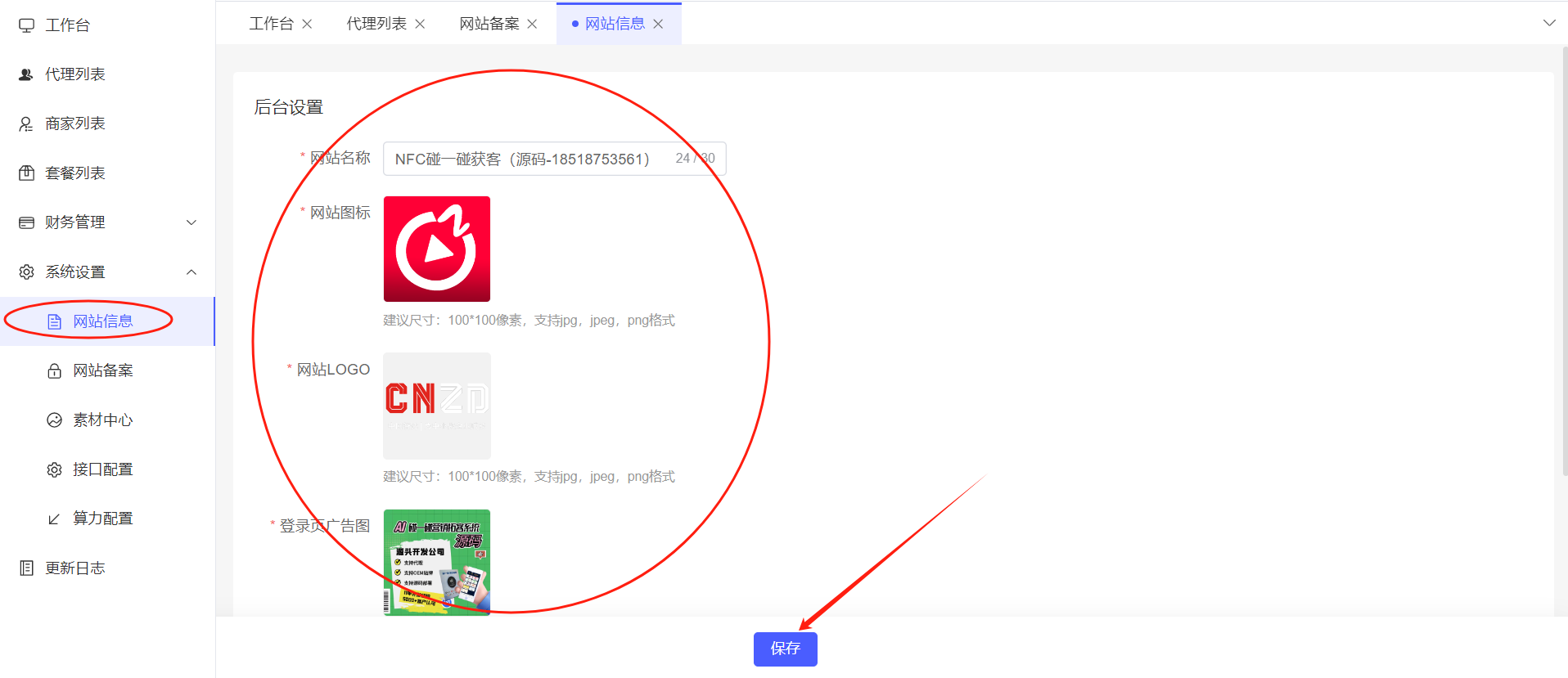
Task: Open the 财务管理 menu
Action: pyautogui.click(x=107, y=222)
